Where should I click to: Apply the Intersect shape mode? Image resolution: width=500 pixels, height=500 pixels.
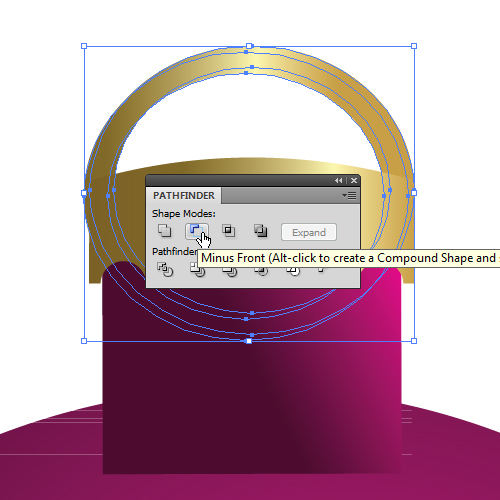point(229,231)
